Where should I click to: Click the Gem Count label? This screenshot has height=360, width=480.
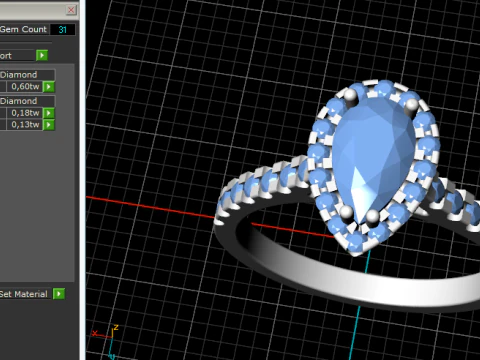click(23, 29)
